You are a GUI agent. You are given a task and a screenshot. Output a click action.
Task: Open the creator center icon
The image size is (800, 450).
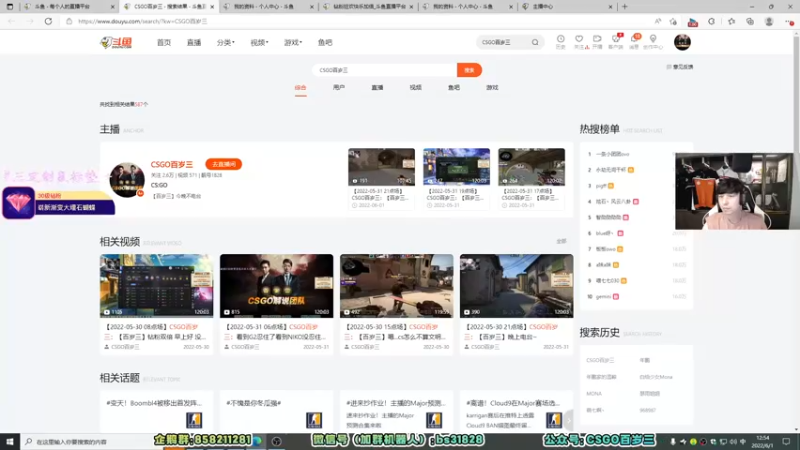click(x=653, y=41)
